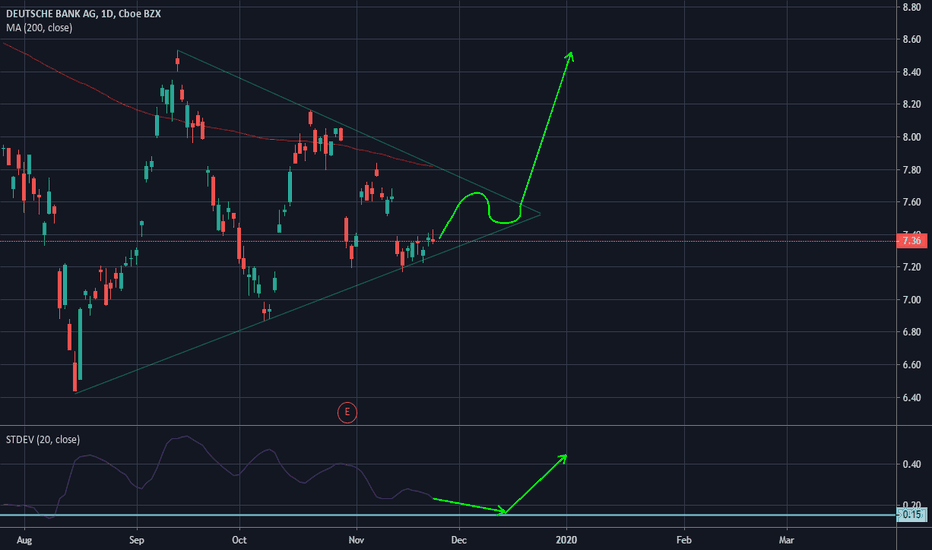
Task: Click the 8.80 price axis label
Action: tap(911, 7)
